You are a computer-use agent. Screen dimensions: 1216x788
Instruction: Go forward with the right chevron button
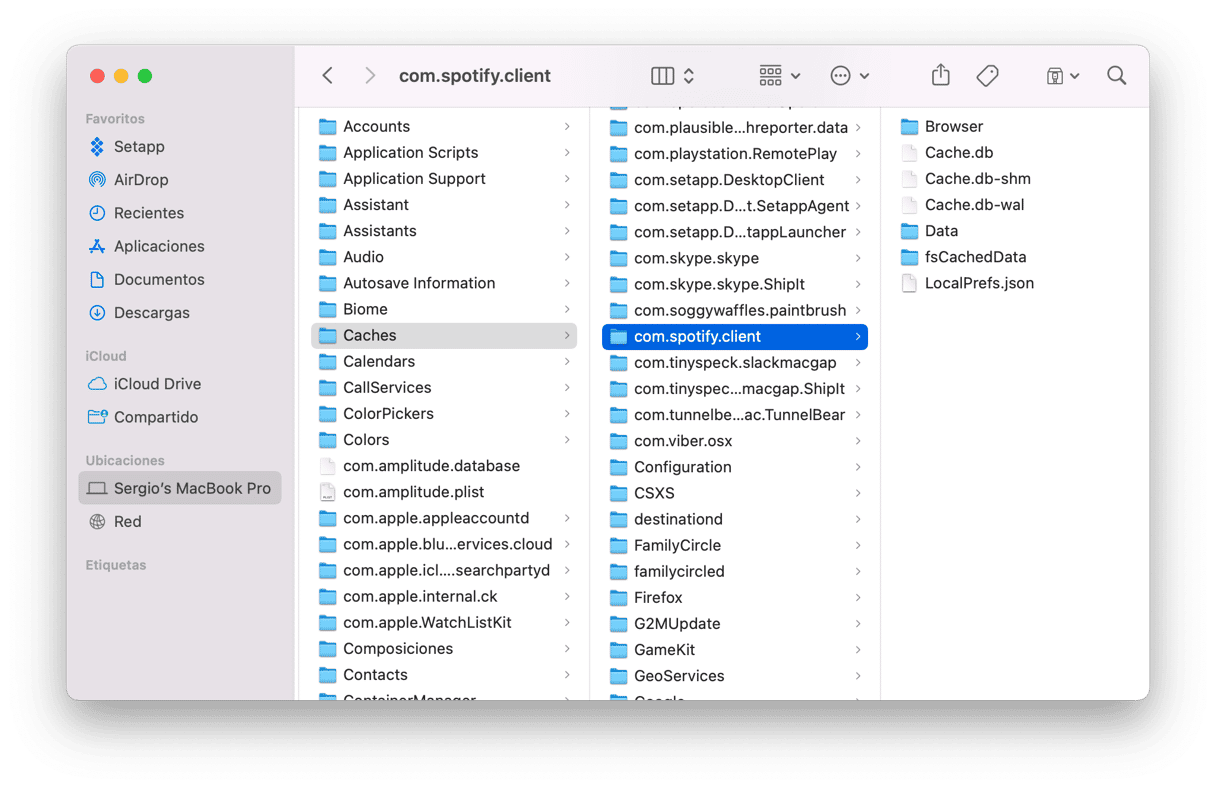(370, 76)
